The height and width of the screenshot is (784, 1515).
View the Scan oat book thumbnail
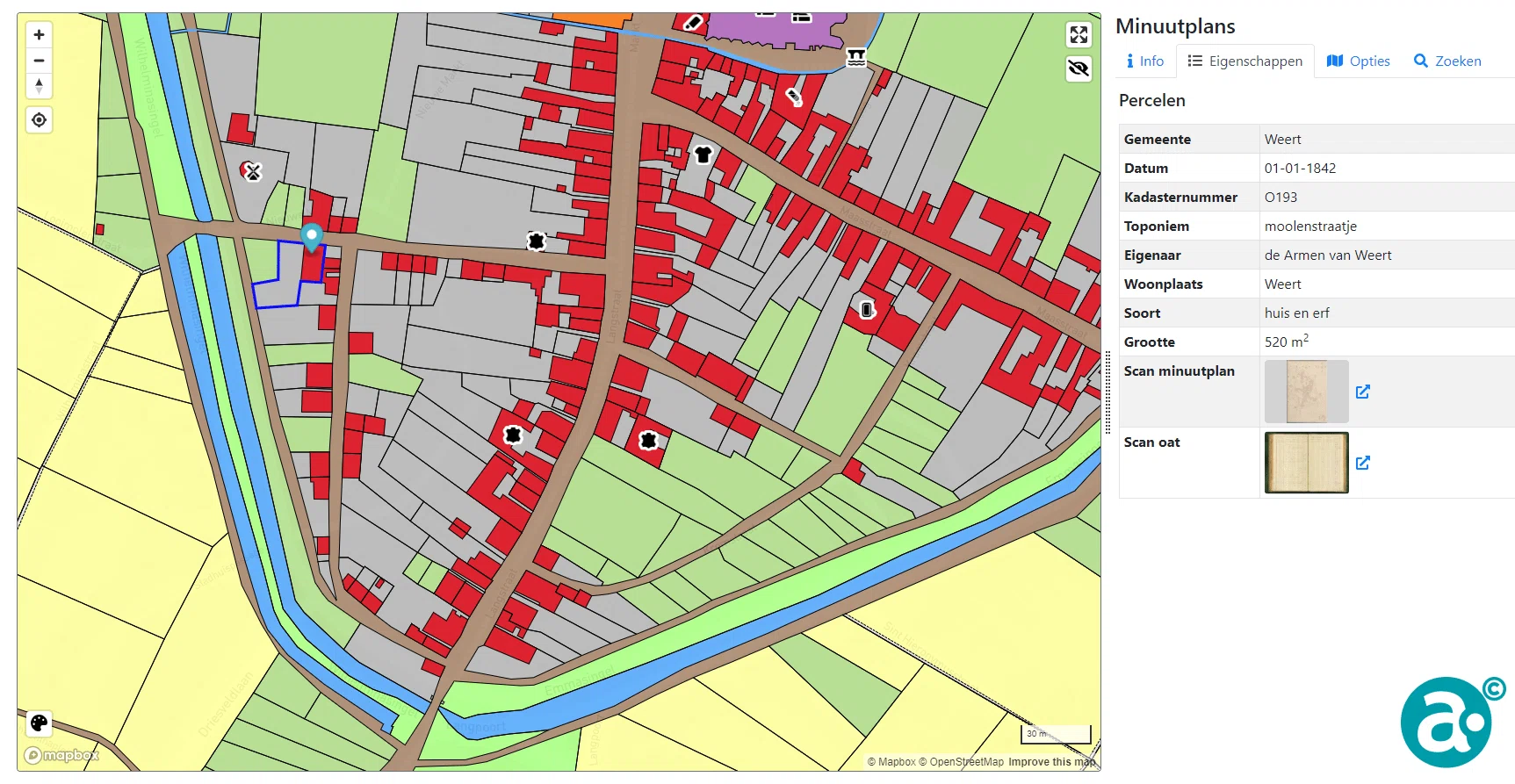coord(1307,463)
